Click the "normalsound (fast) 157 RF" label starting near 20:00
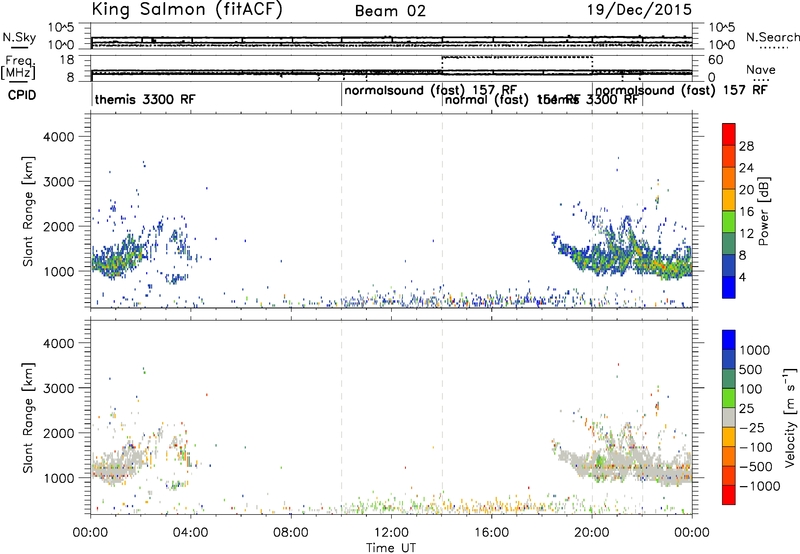Viewport: 800px width, 554px height. pyautogui.click(x=681, y=90)
